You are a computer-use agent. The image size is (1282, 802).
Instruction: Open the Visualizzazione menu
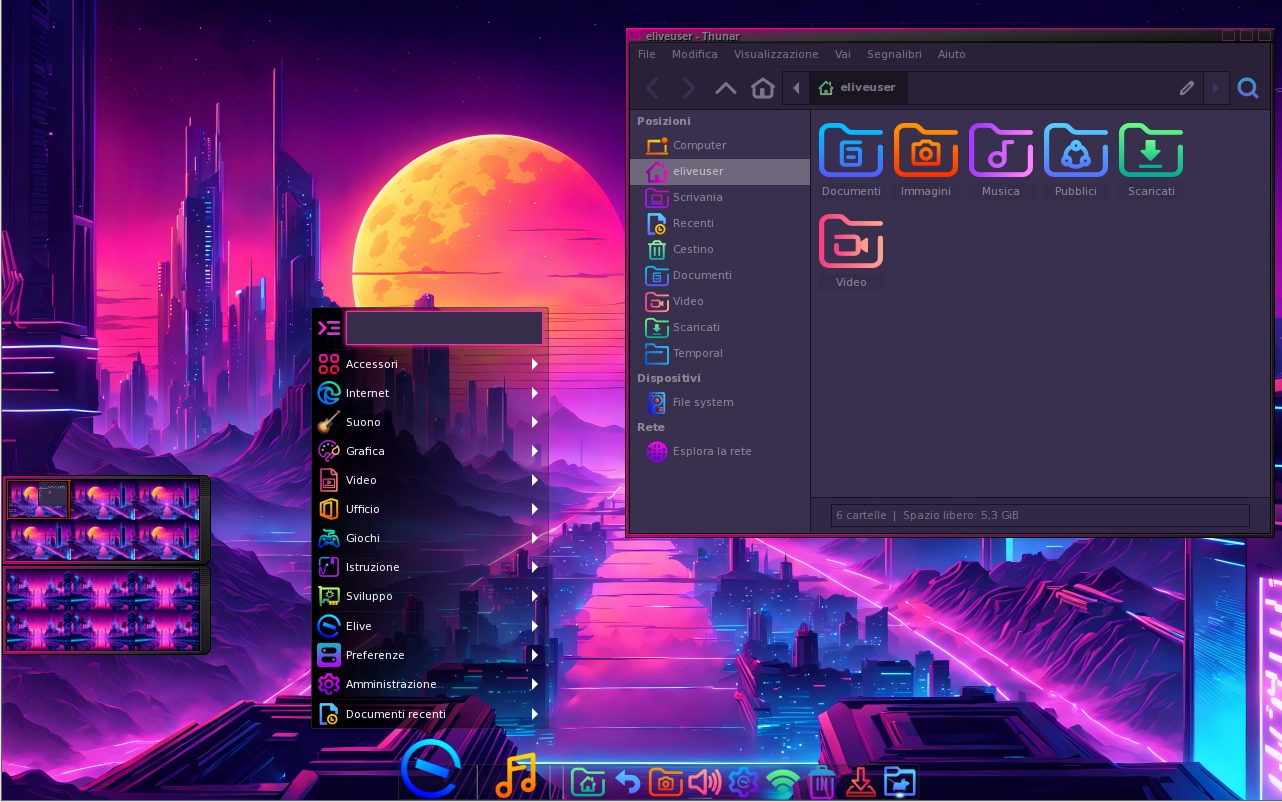point(775,54)
